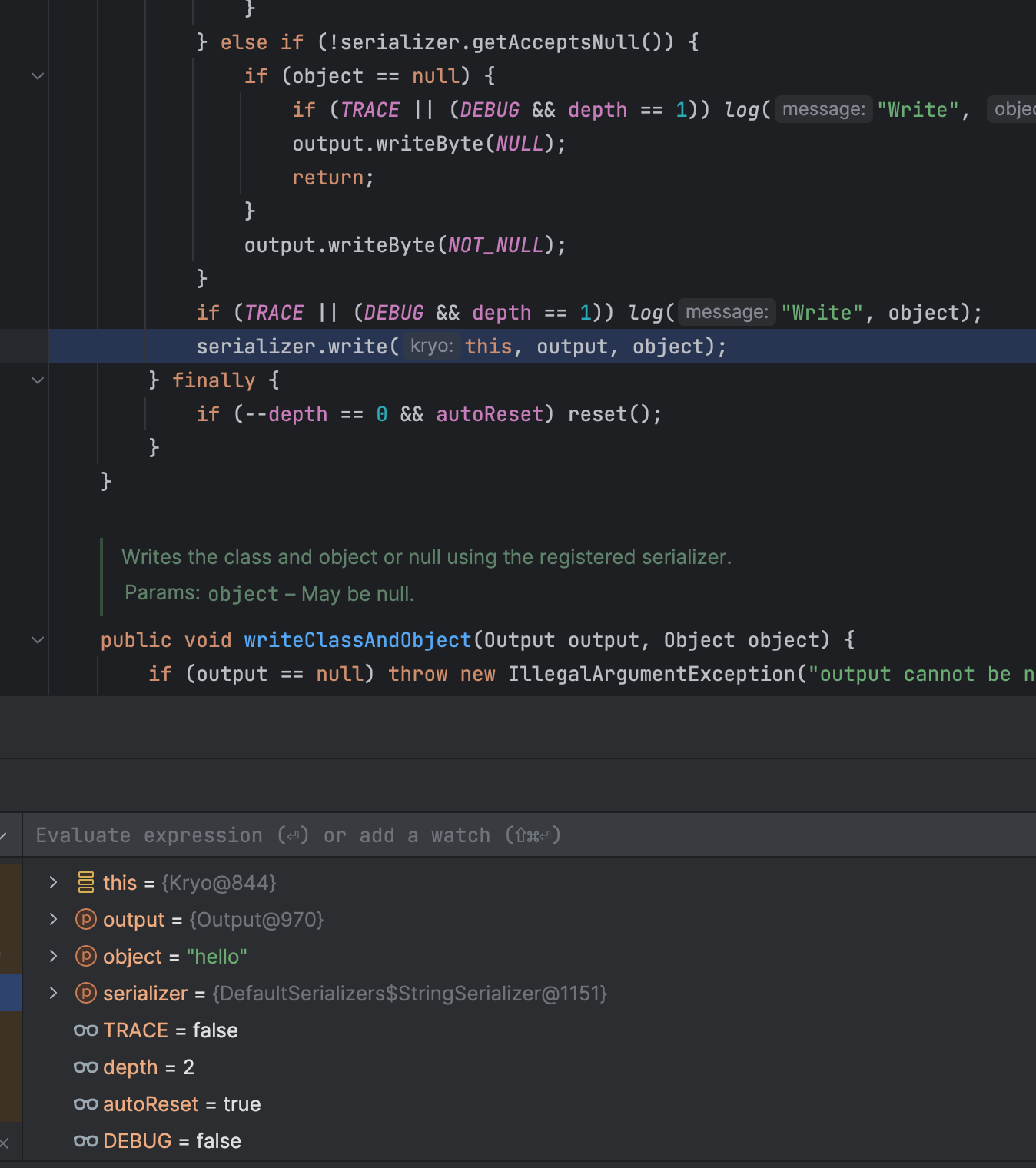Click the highlighted serializer.write execution line
Image resolution: width=1036 pixels, height=1168 pixels.
tap(461, 347)
